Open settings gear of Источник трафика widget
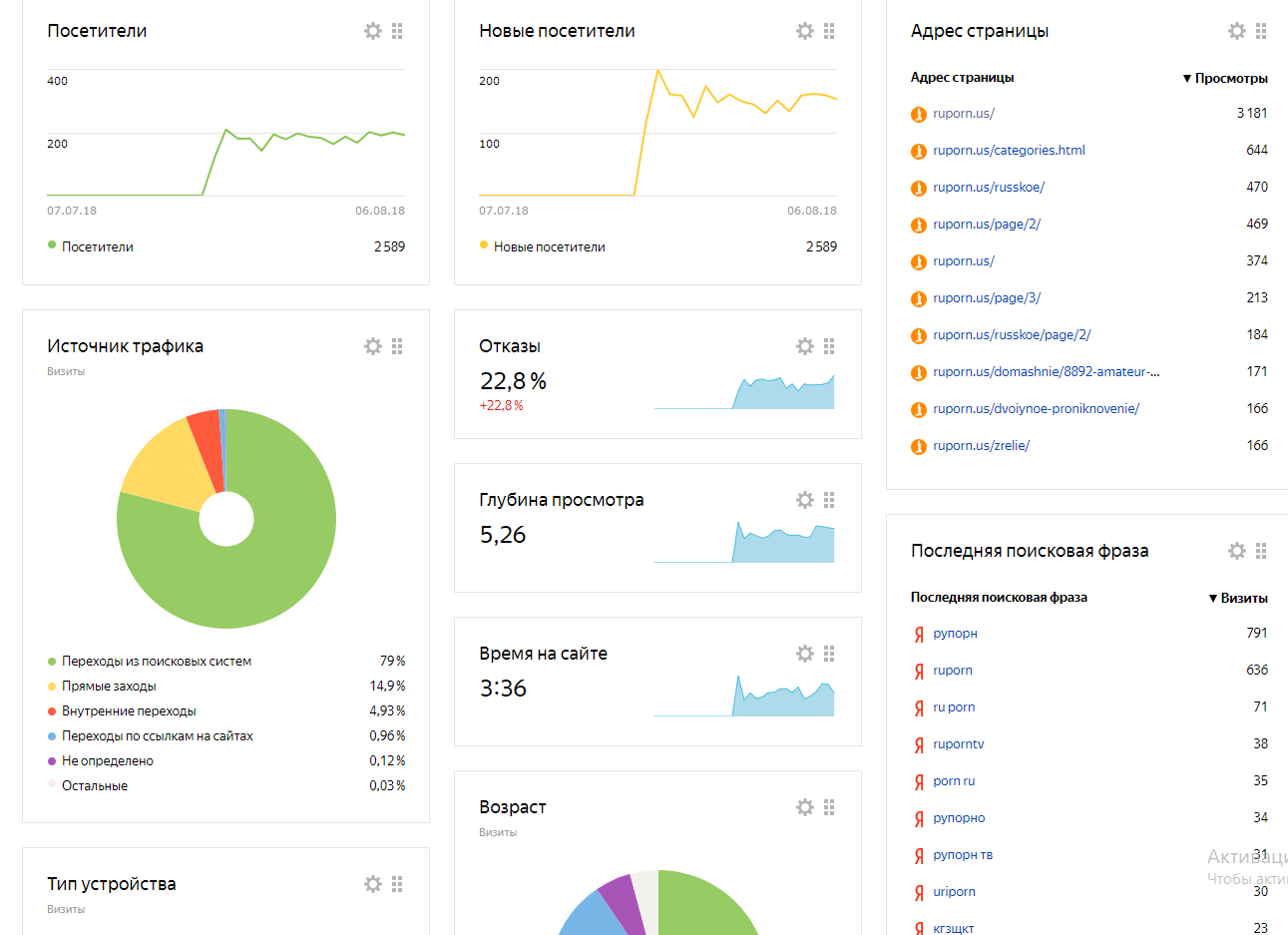The height and width of the screenshot is (935, 1288). [x=373, y=346]
